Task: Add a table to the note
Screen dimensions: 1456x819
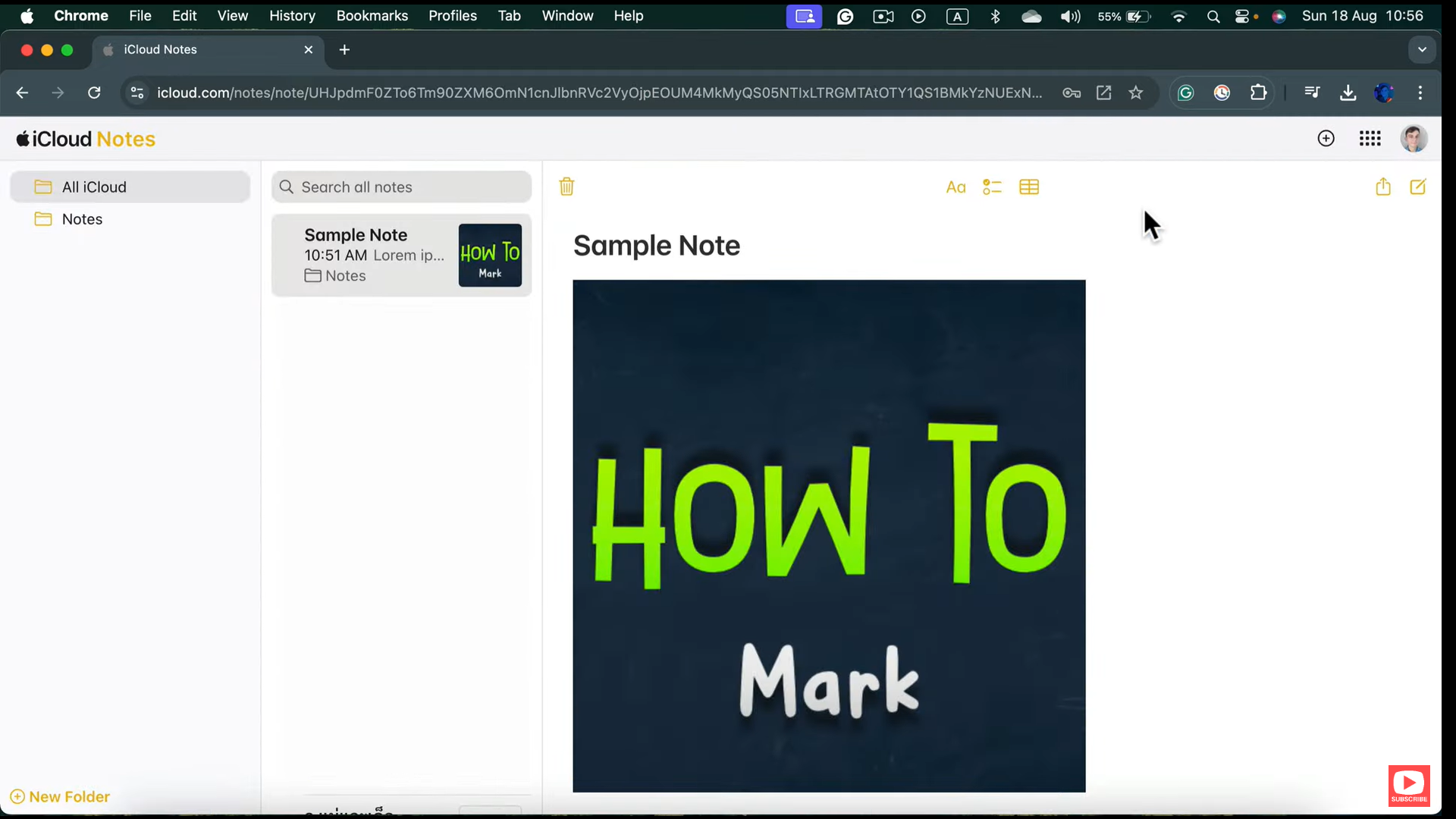Action: pyautogui.click(x=1029, y=187)
